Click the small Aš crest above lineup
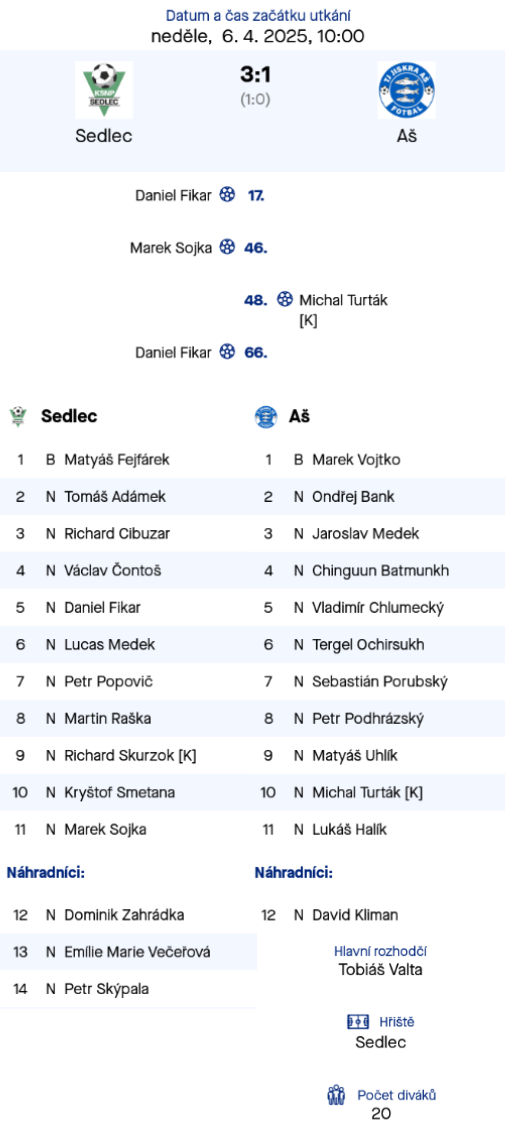This screenshot has width=505, height=1130. [x=266, y=417]
